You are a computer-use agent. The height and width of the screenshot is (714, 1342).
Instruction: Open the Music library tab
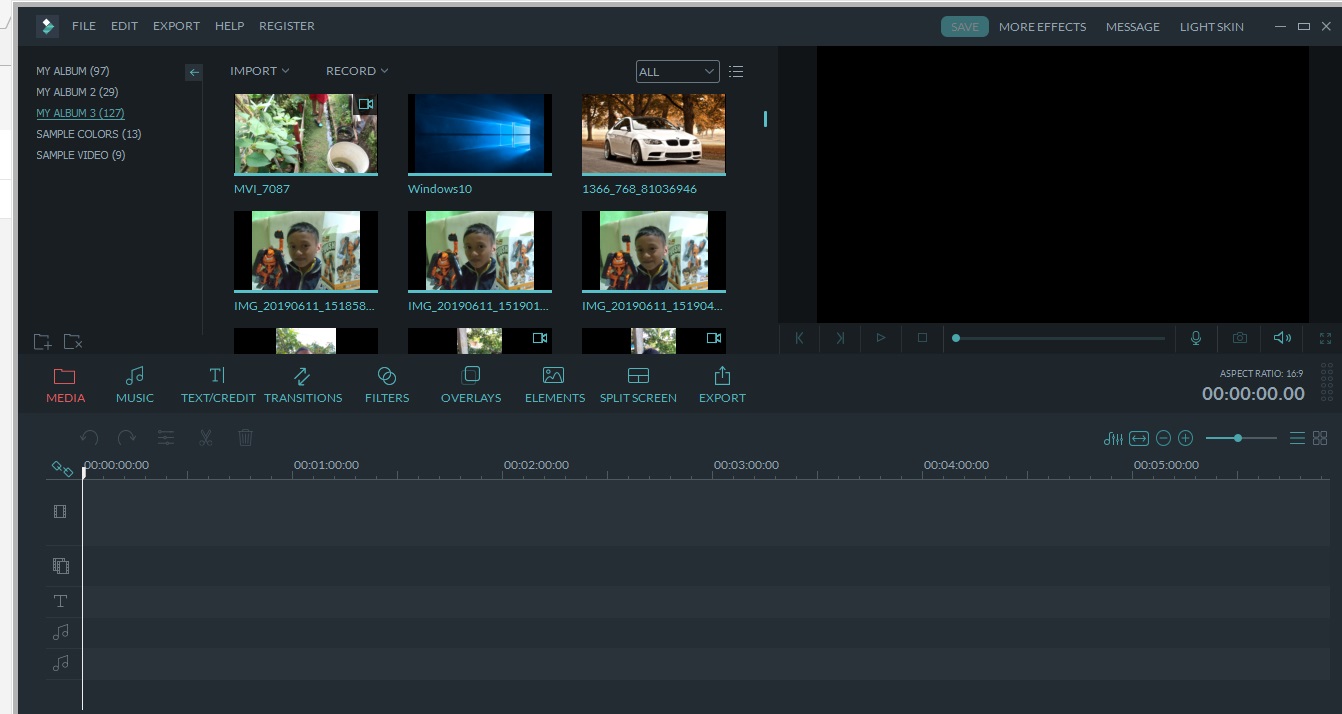tap(135, 385)
